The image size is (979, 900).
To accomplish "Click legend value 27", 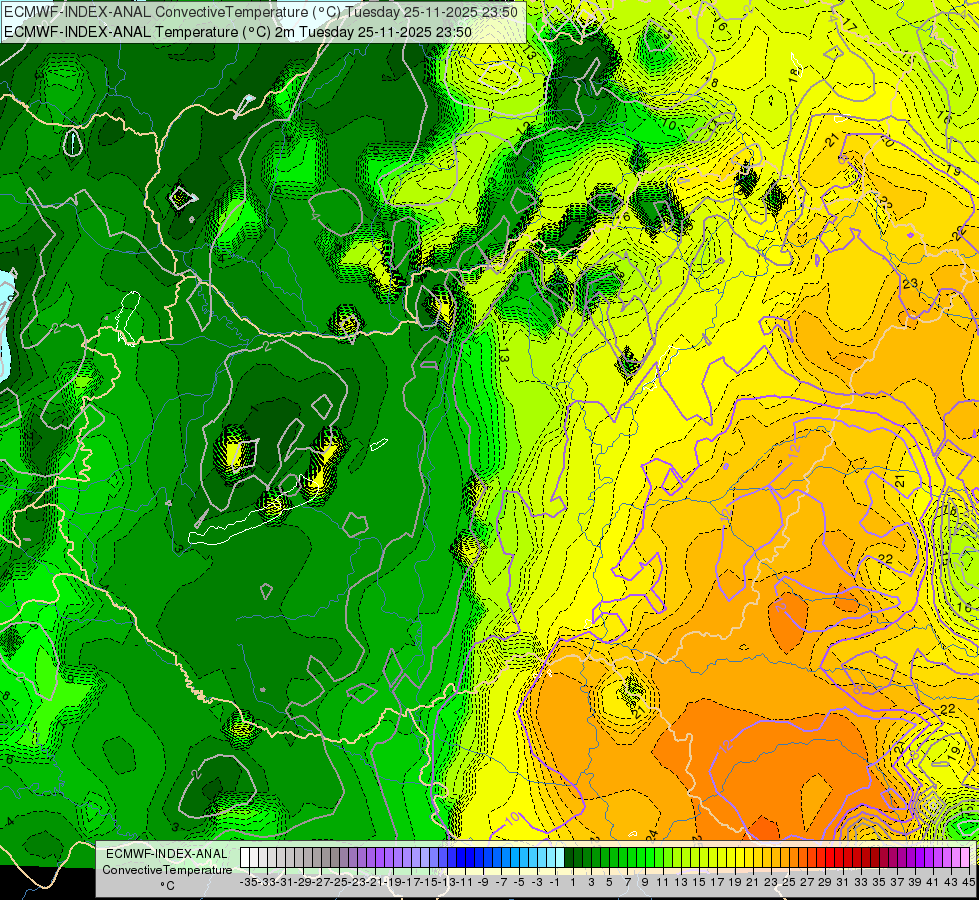I will (807, 883).
